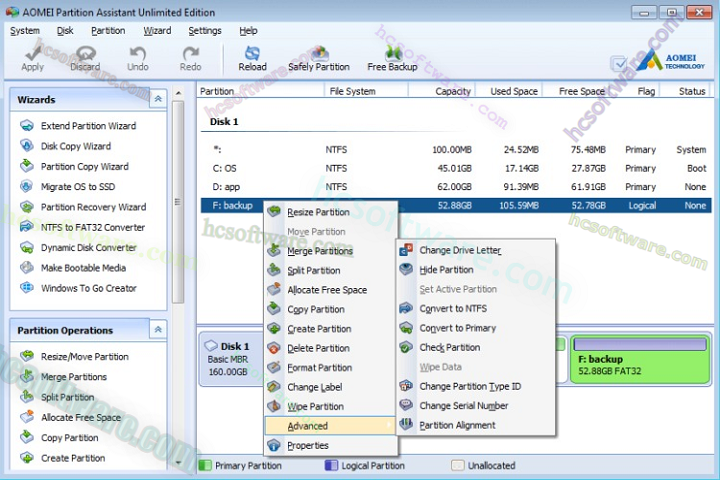
Task: Click the Disk 1 Basic MBR block
Action: (x=232, y=359)
